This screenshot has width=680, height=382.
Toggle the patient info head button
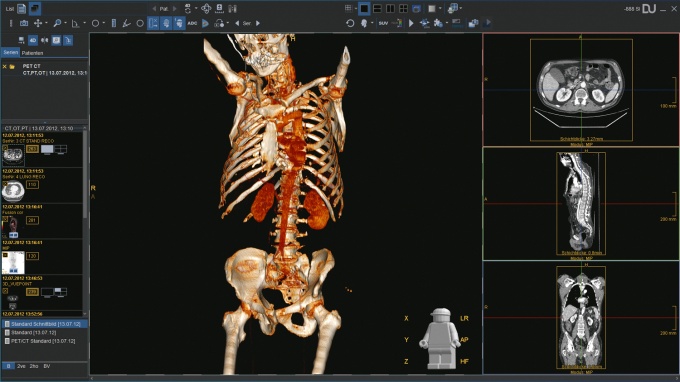[x=179, y=23]
